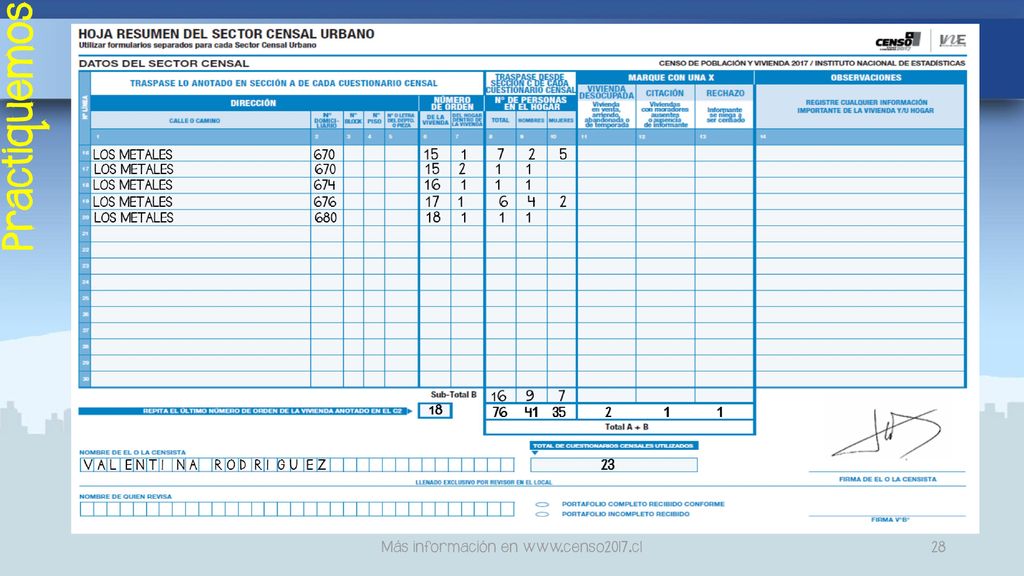Click the Observaciones column header

[865, 78]
